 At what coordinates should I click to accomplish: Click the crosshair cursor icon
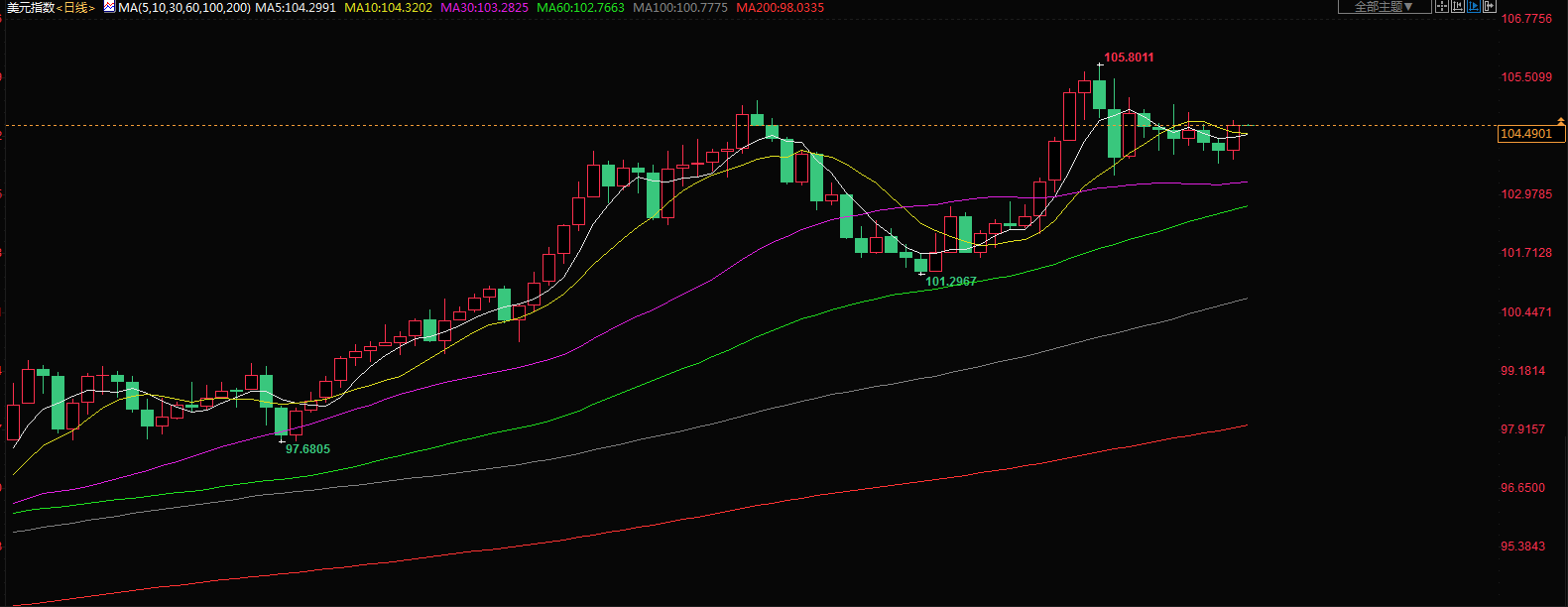[1442, 6]
